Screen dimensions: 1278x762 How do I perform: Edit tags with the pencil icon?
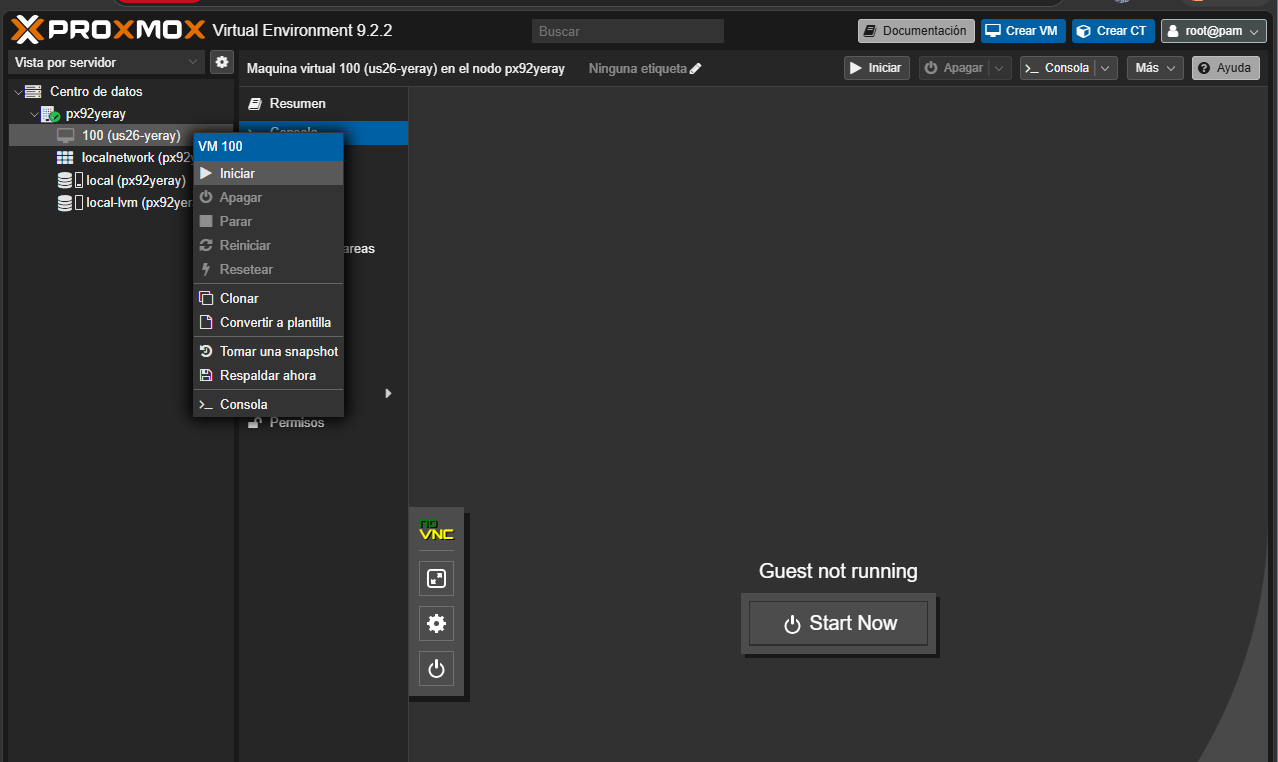coord(696,69)
